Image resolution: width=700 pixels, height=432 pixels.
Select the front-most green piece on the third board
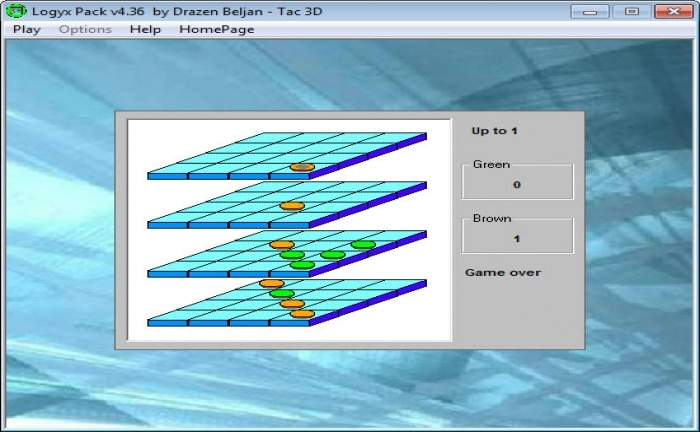point(302,265)
